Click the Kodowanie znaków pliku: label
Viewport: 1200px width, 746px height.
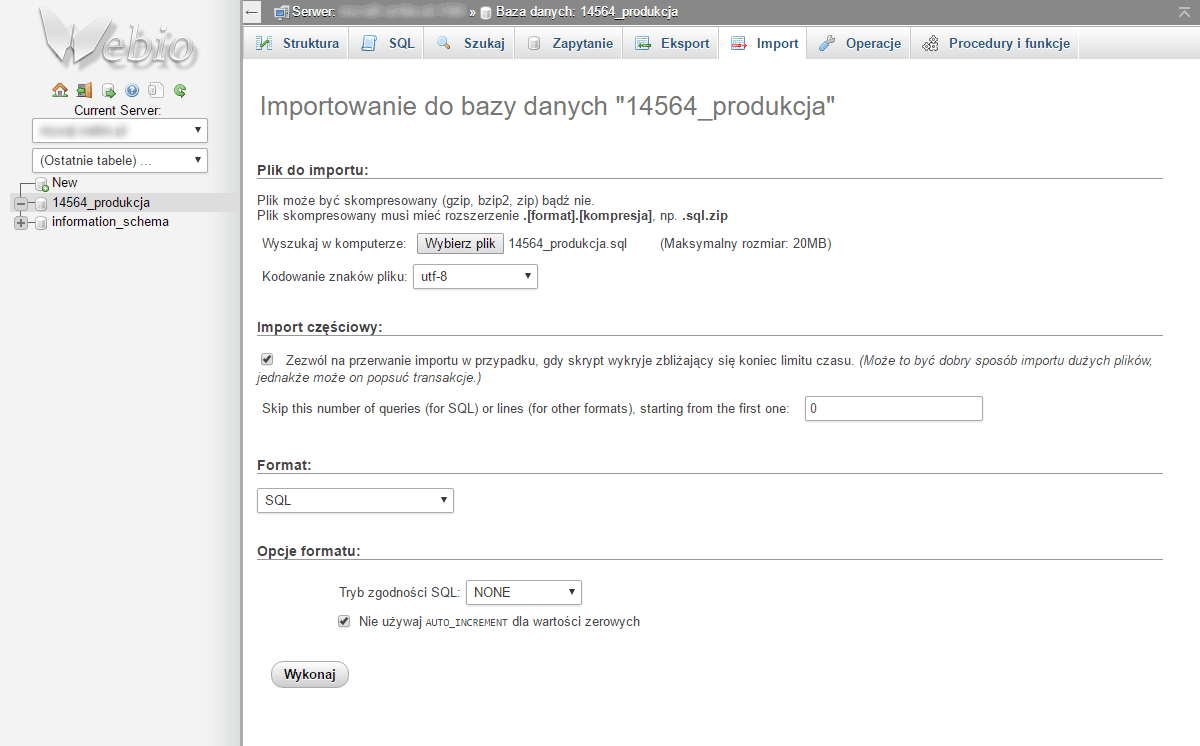(335, 276)
